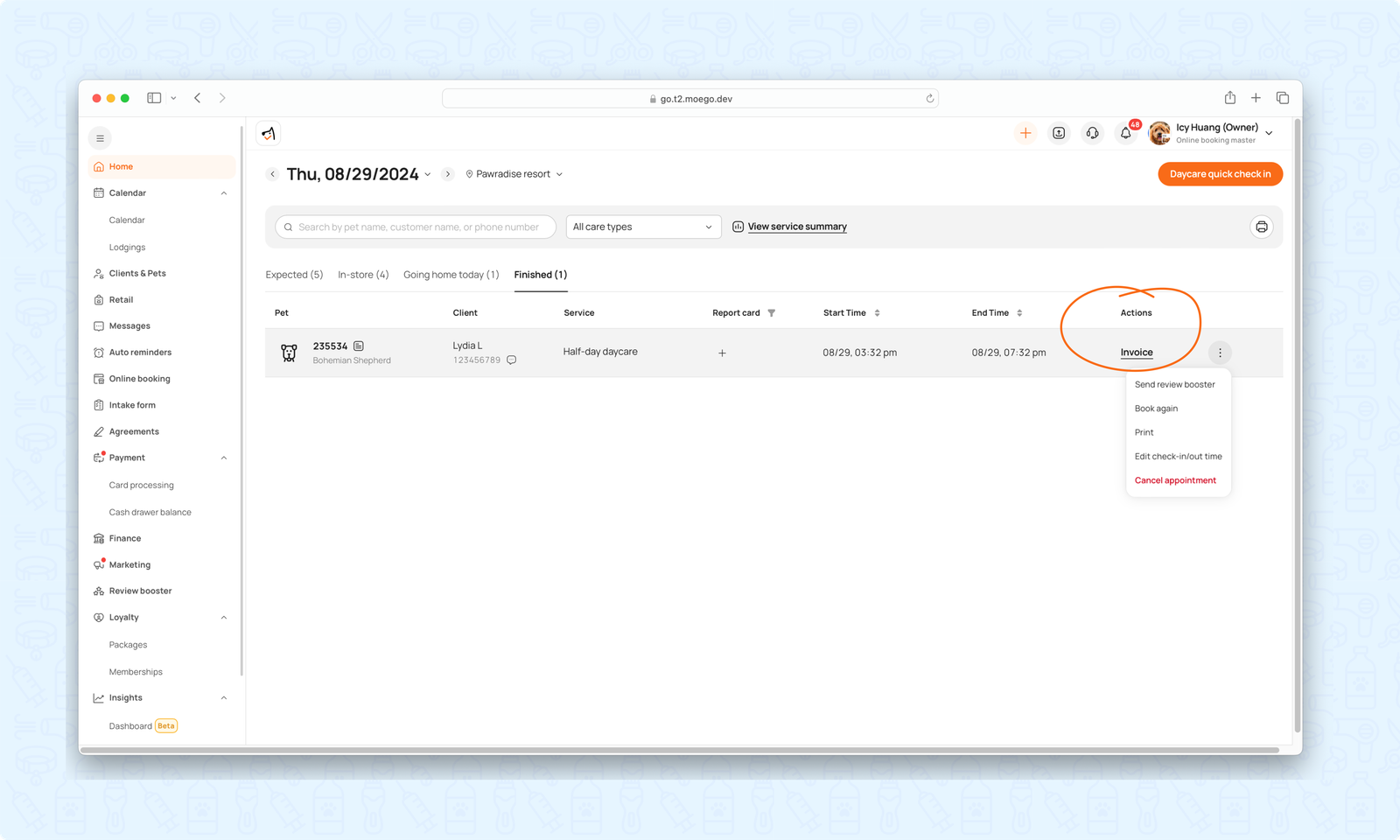Click the headset support icon

[1093, 133]
